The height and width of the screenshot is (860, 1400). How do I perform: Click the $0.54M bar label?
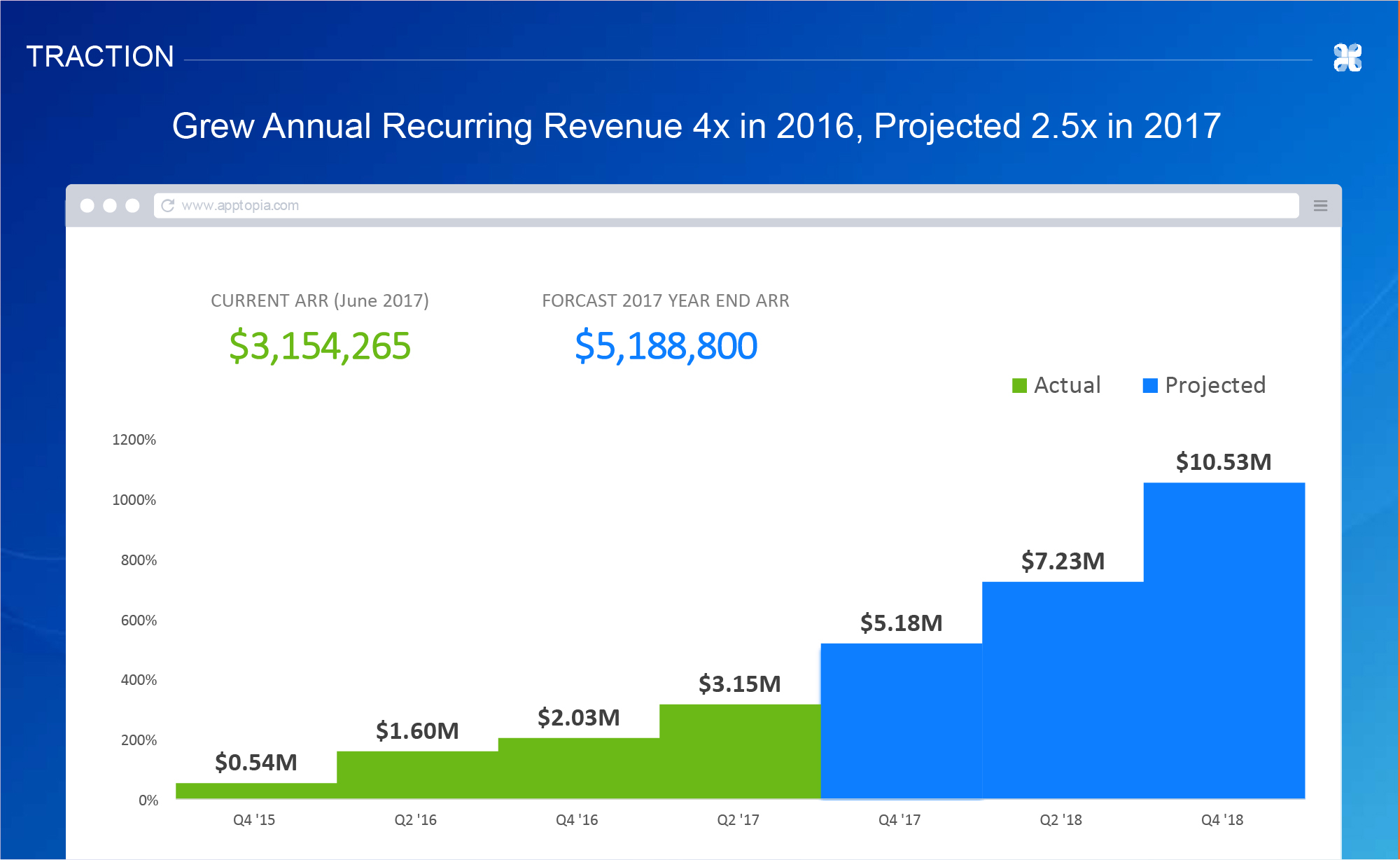[x=256, y=762]
